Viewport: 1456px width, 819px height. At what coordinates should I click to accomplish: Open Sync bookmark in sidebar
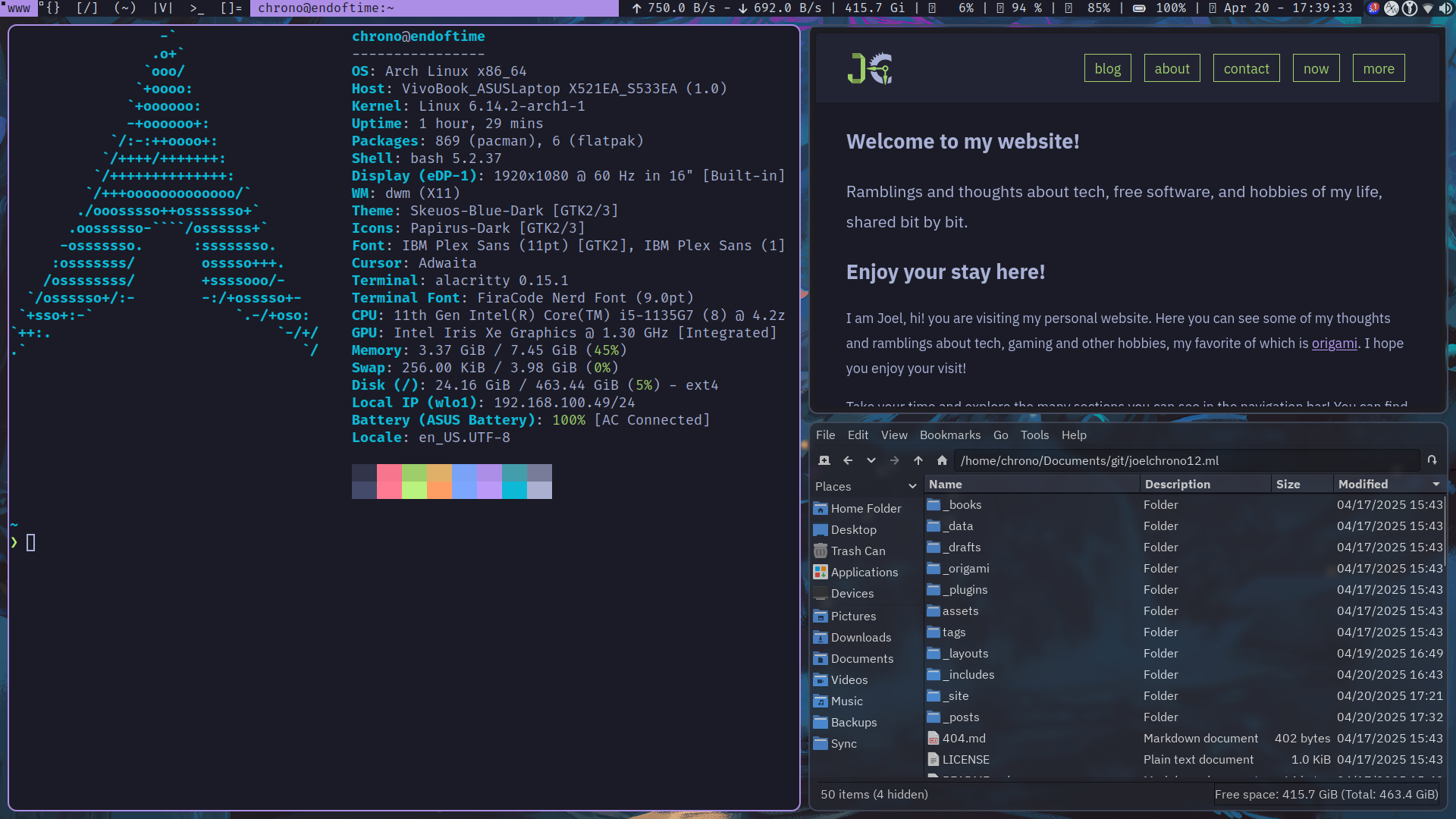[843, 743]
